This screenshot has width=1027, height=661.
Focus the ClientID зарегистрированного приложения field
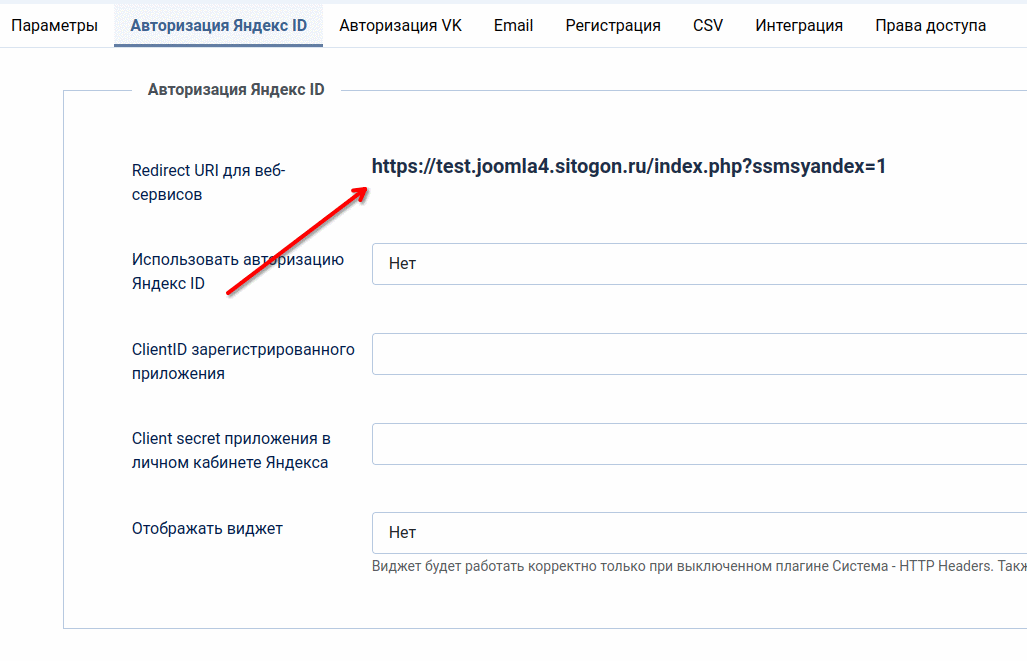point(700,354)
